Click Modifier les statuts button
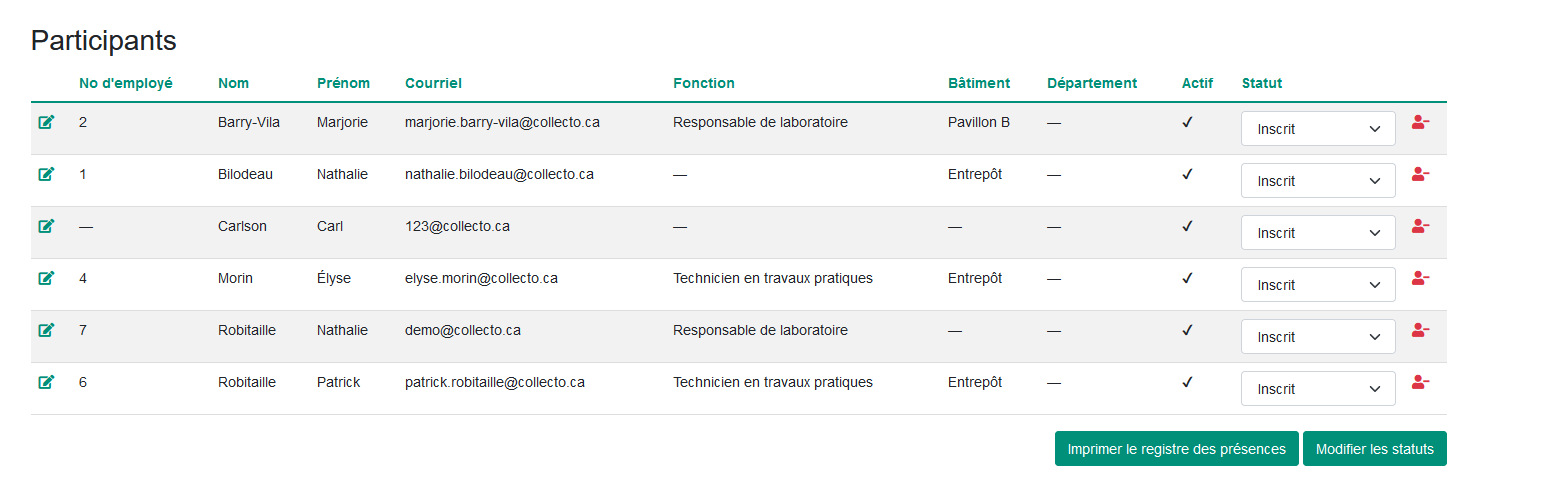 (x=1374, y=449)
